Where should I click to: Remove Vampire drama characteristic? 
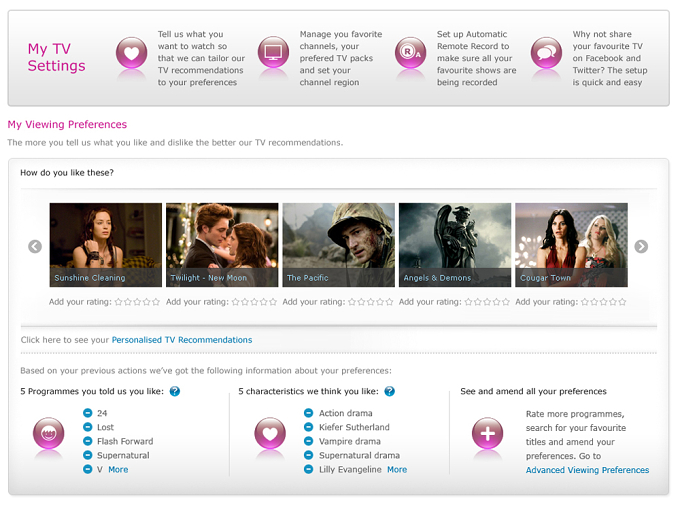tap(308, 441)
